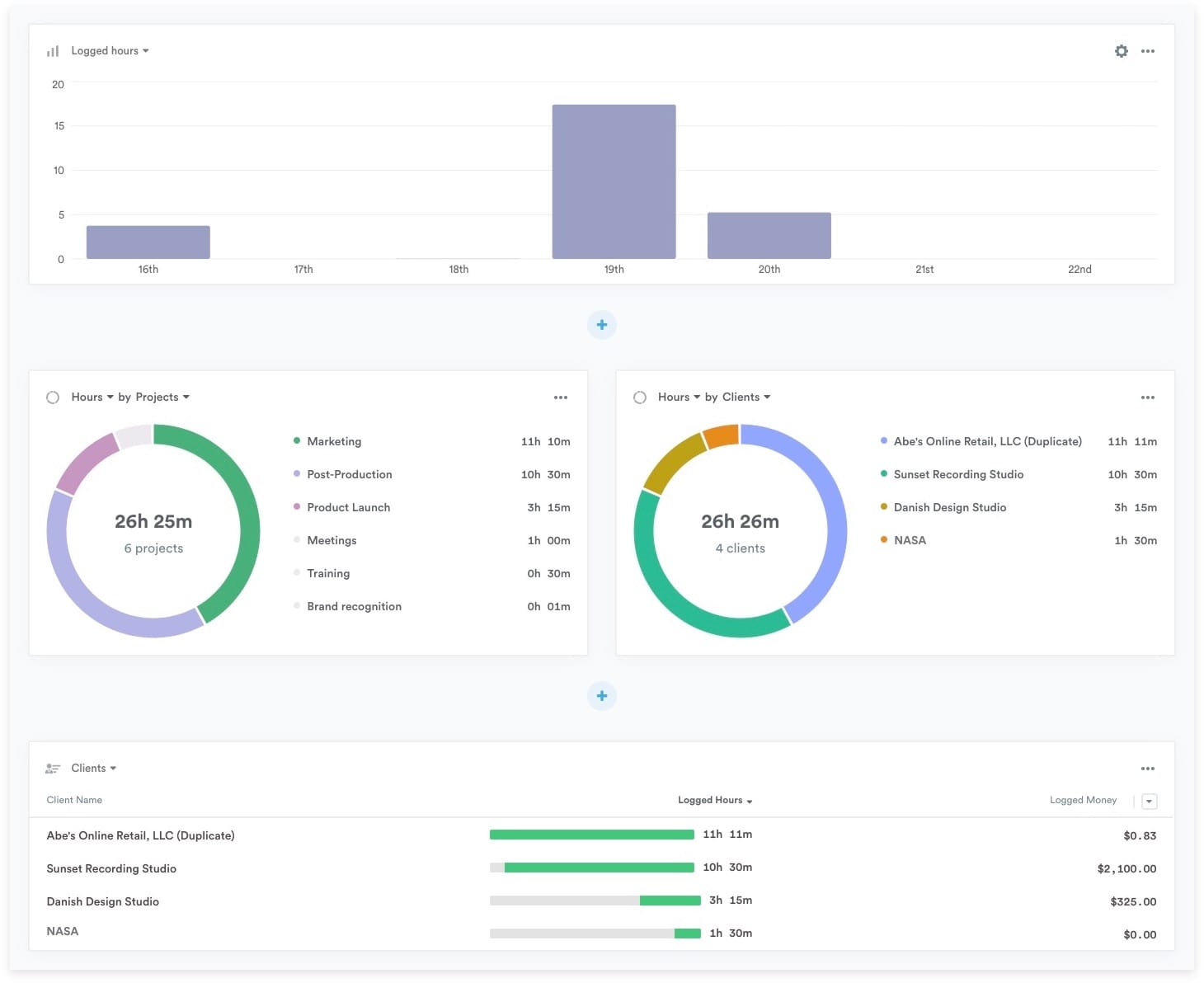The width and height of the screenshot is (1204, 983).
Task: Click the bar chart icon beside Logged hours
Action: point(53,51)
